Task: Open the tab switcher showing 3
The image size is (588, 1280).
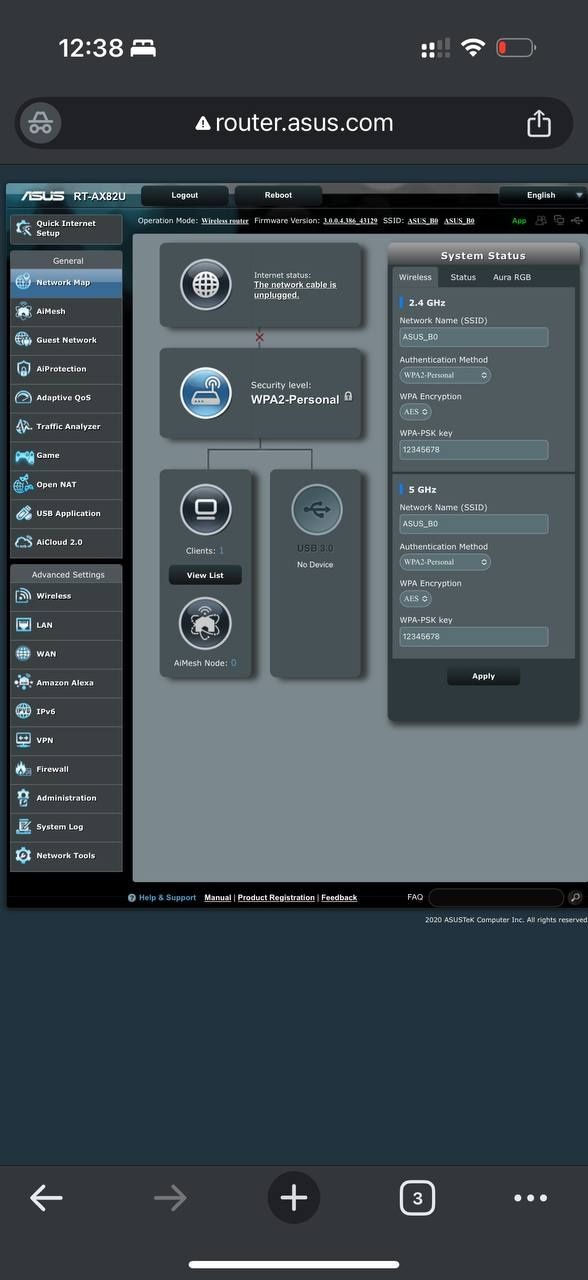Action: click(x=417, y=1198)
